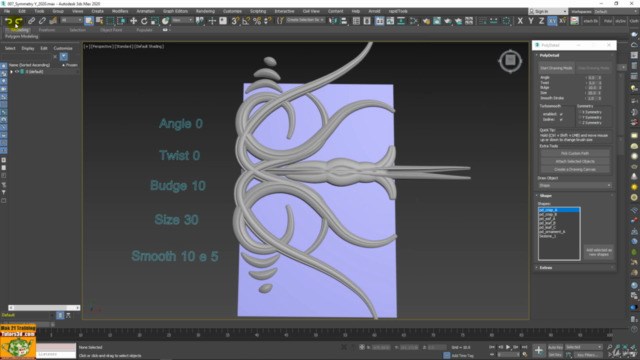Open the selection filter All dropdown
The height and width of the screenshot is (360, 640).
pos(71,20)
